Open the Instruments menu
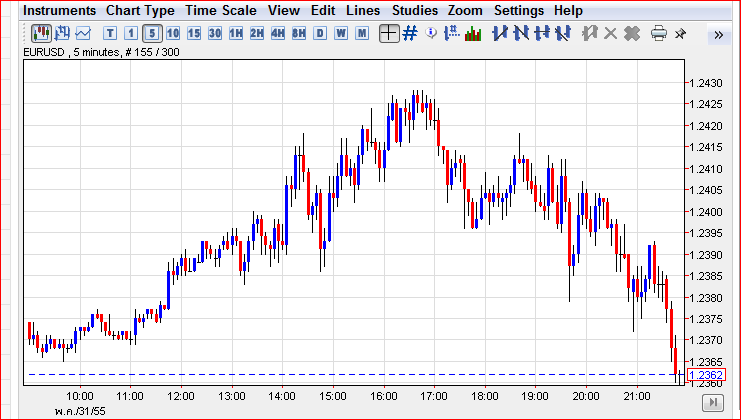 coord(59,10)
